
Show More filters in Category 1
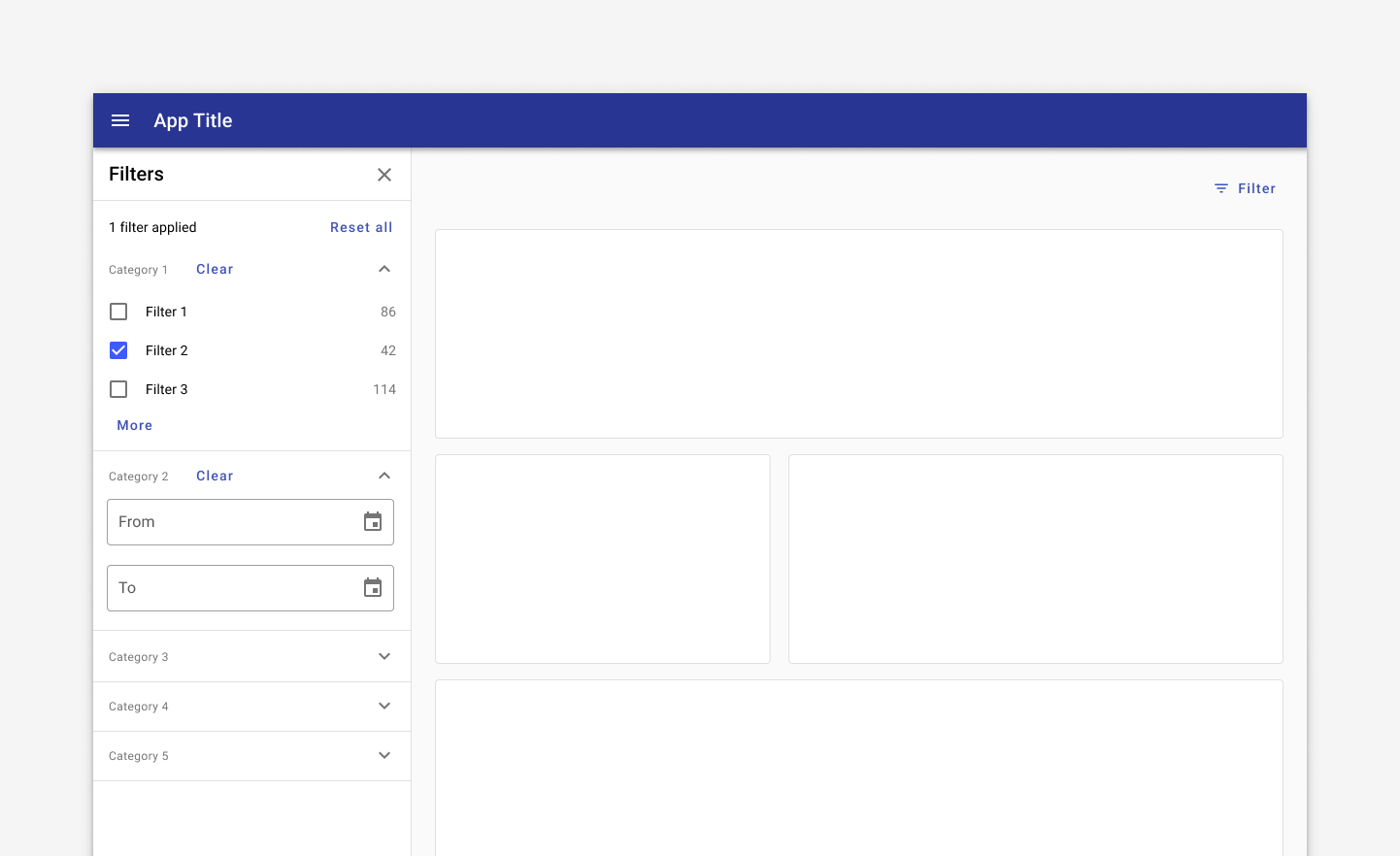135,425
